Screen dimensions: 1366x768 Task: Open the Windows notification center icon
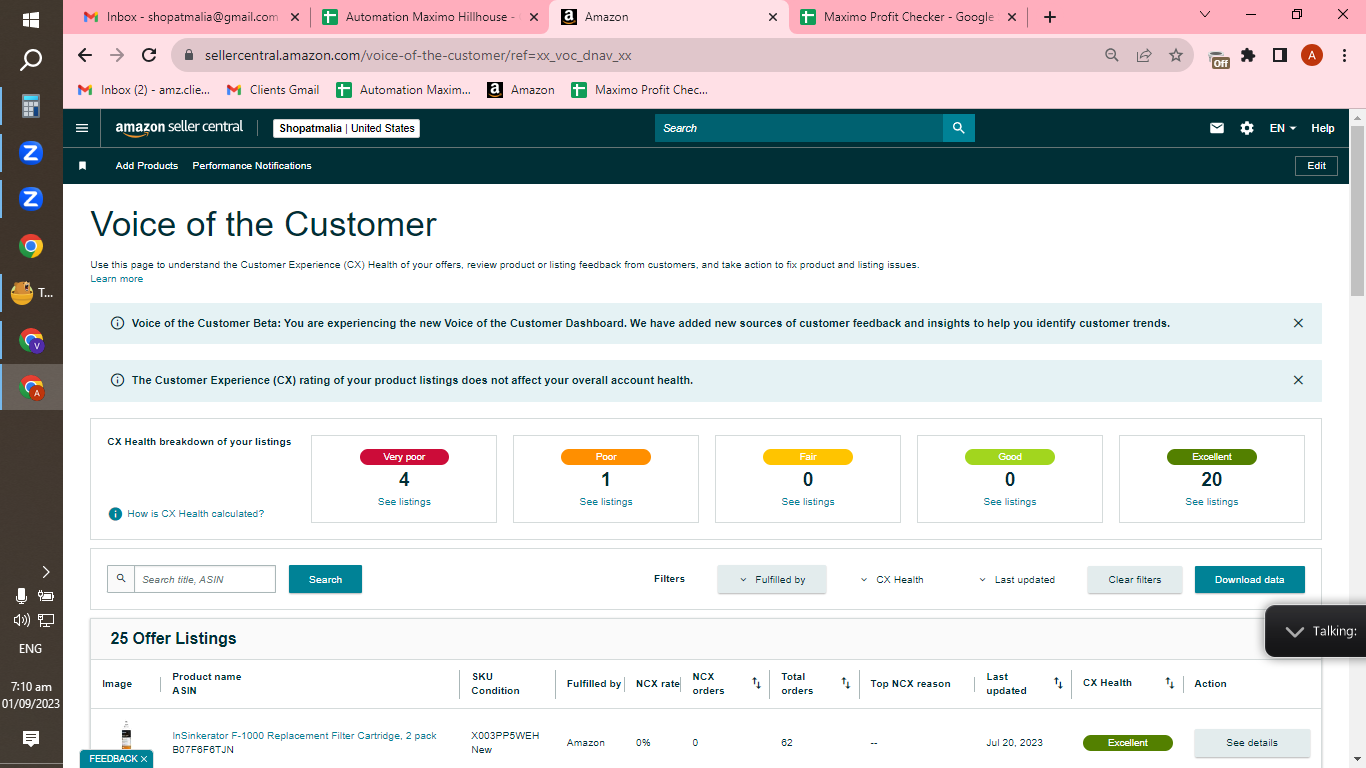click(31, 739)
